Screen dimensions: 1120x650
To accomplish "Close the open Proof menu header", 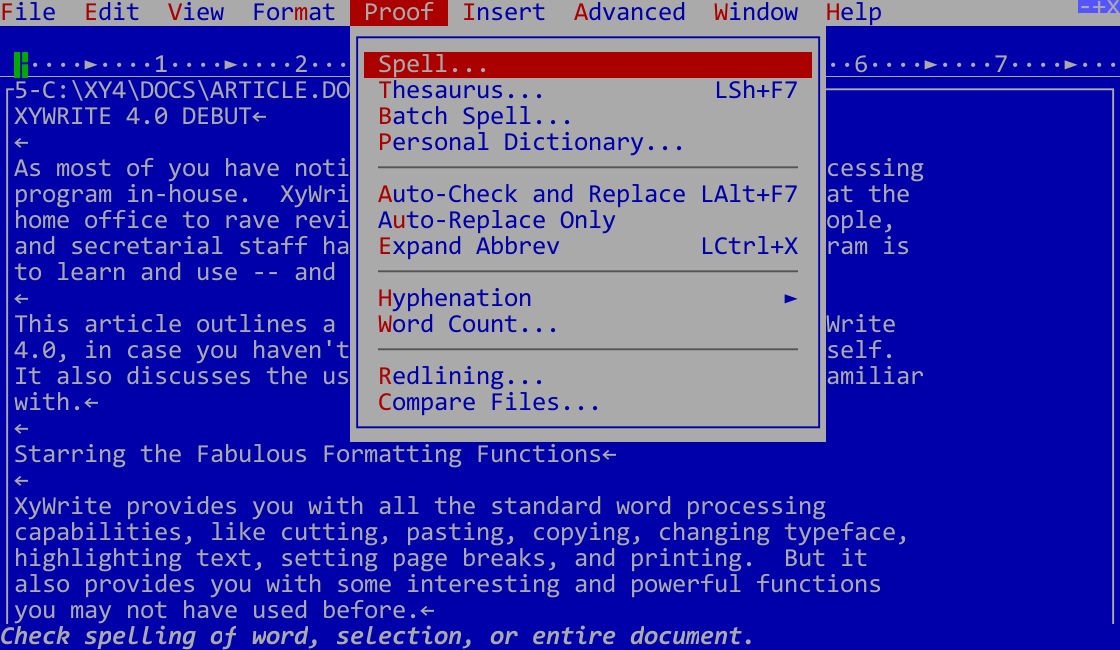I will (399, 12).
